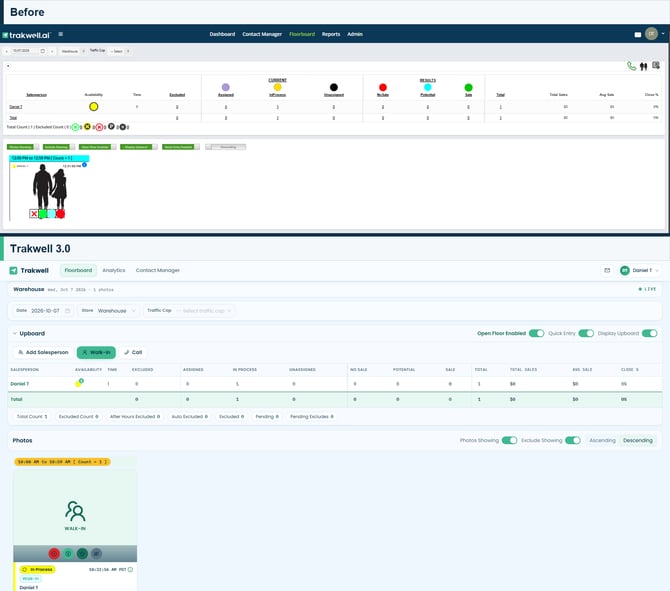Viewport: 670px width, 591px height.
Task: Click the dark green circular button on the Walk-In card
Action: pos(82,554)
